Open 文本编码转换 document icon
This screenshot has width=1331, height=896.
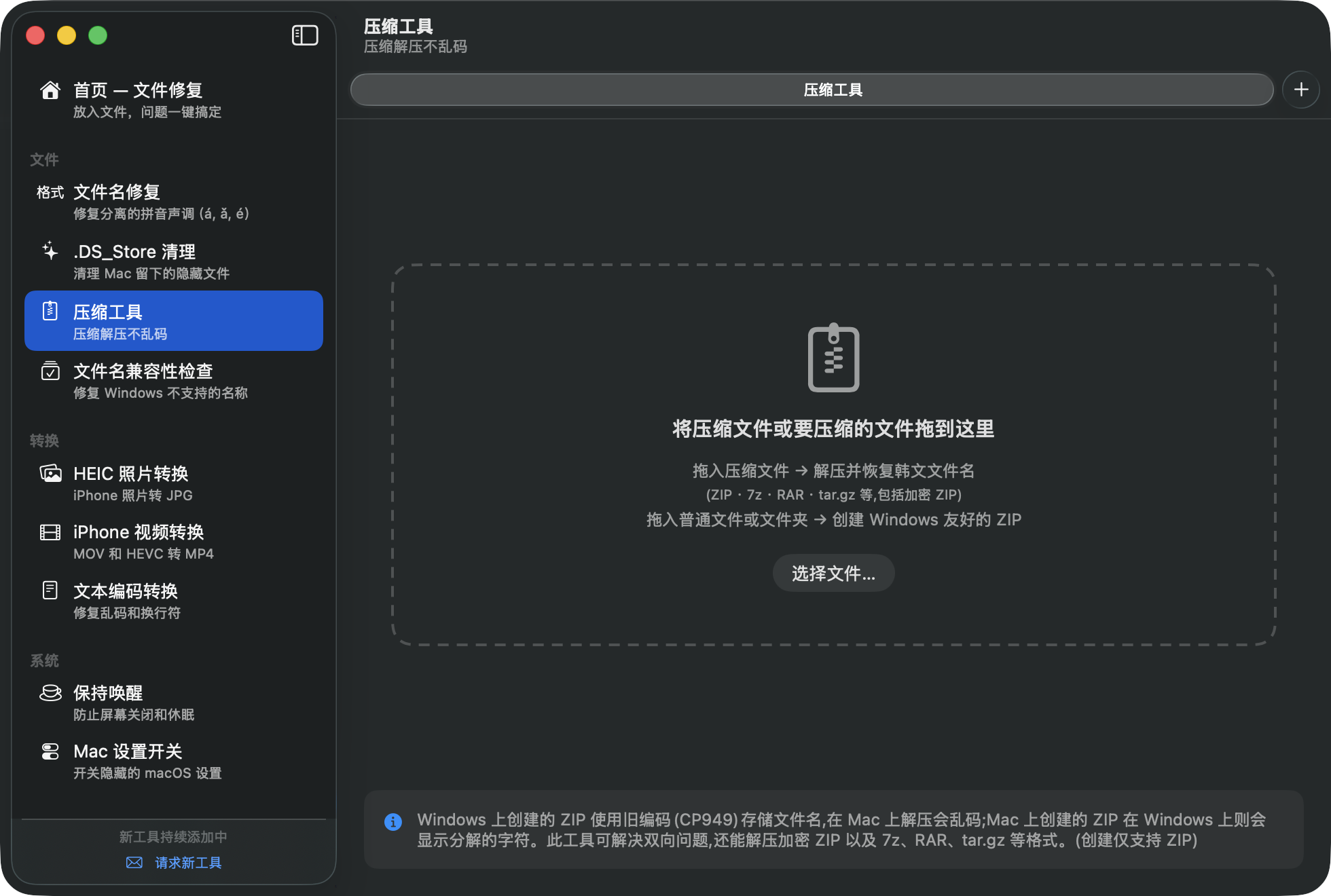click(50, 591)
